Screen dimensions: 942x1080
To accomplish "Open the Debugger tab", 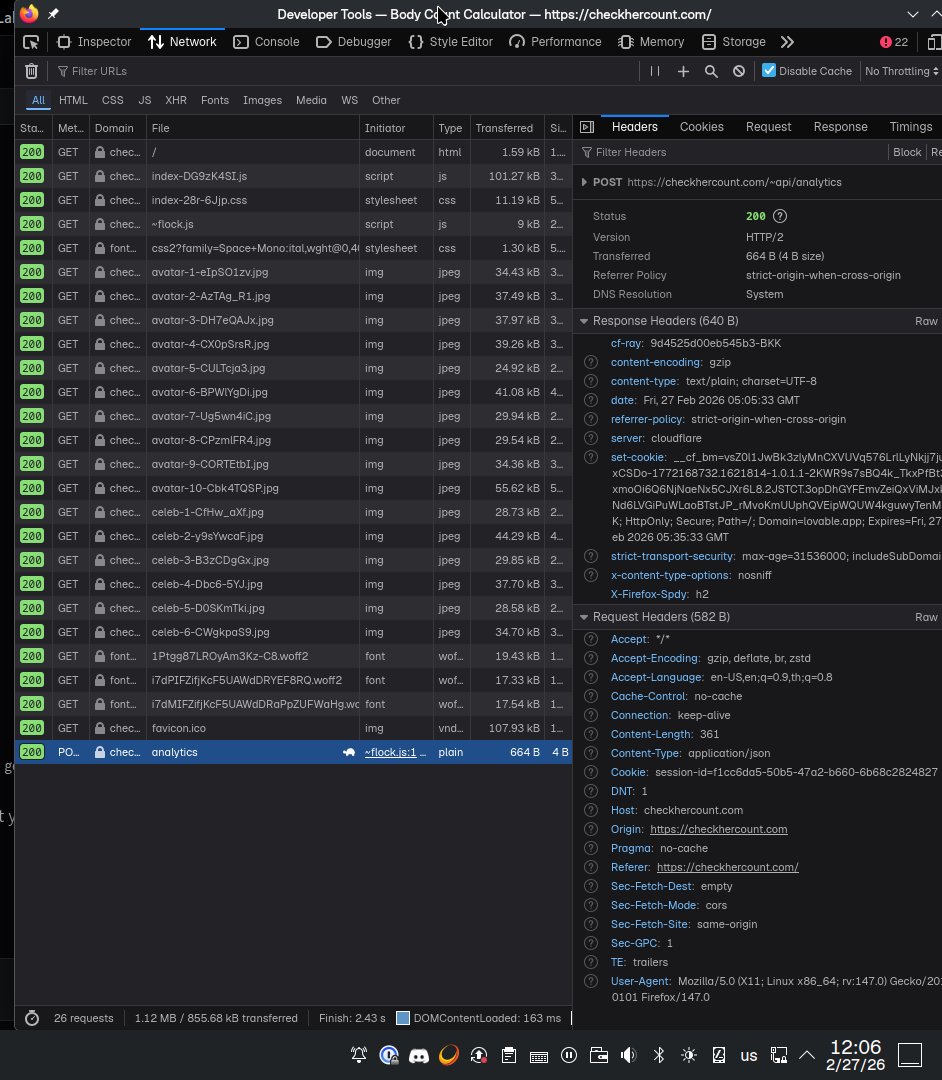I will (353, 42).
